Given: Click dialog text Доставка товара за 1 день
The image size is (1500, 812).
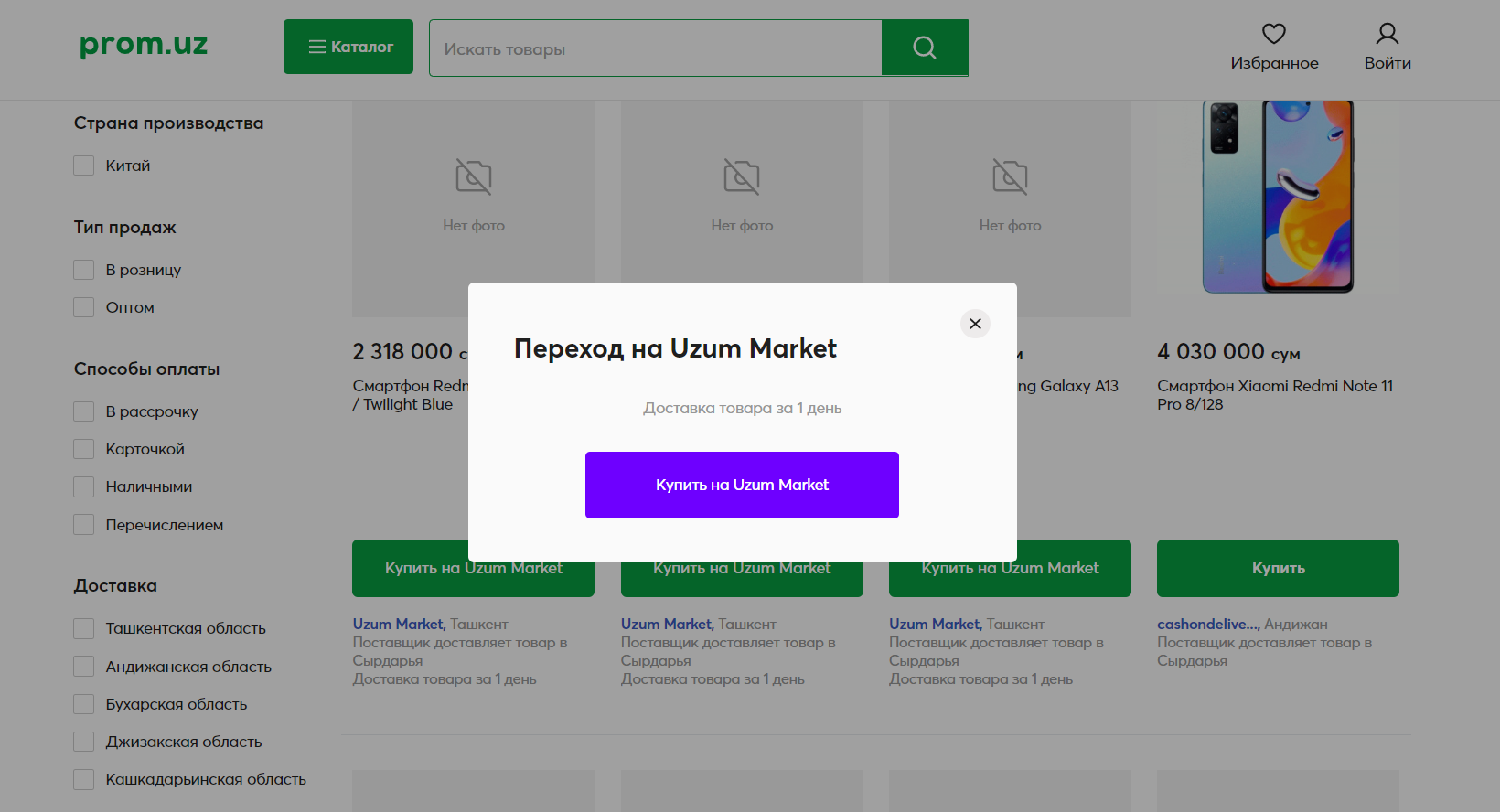Looking at the screenshot, I should tap(742, 408).
